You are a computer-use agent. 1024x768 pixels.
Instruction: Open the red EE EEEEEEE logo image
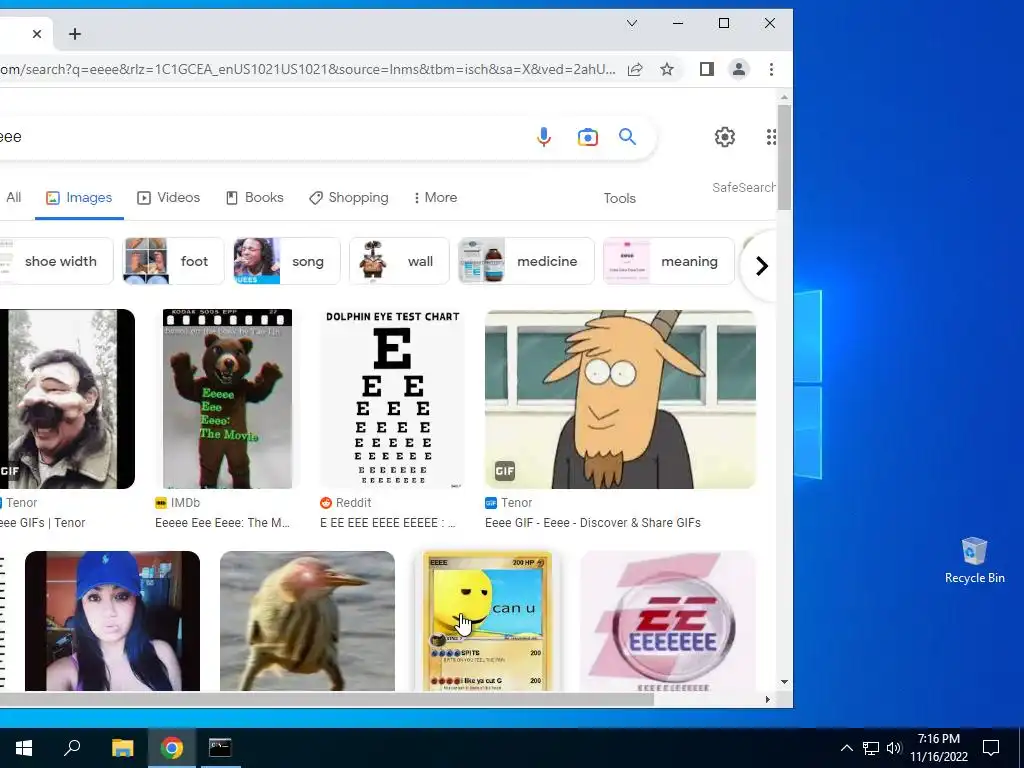tap(667, 620)
